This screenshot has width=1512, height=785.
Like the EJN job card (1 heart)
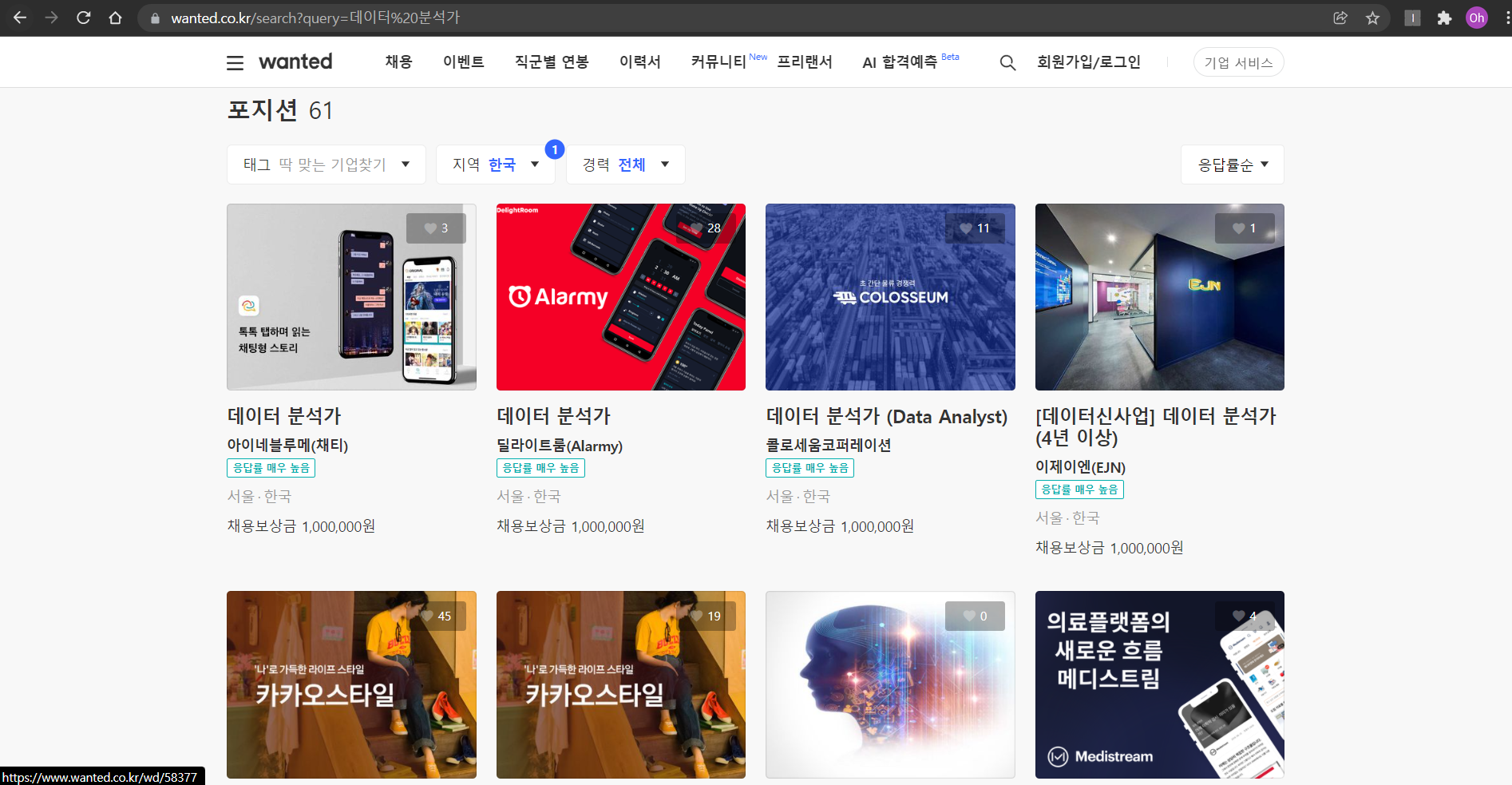pos(1245,228)
